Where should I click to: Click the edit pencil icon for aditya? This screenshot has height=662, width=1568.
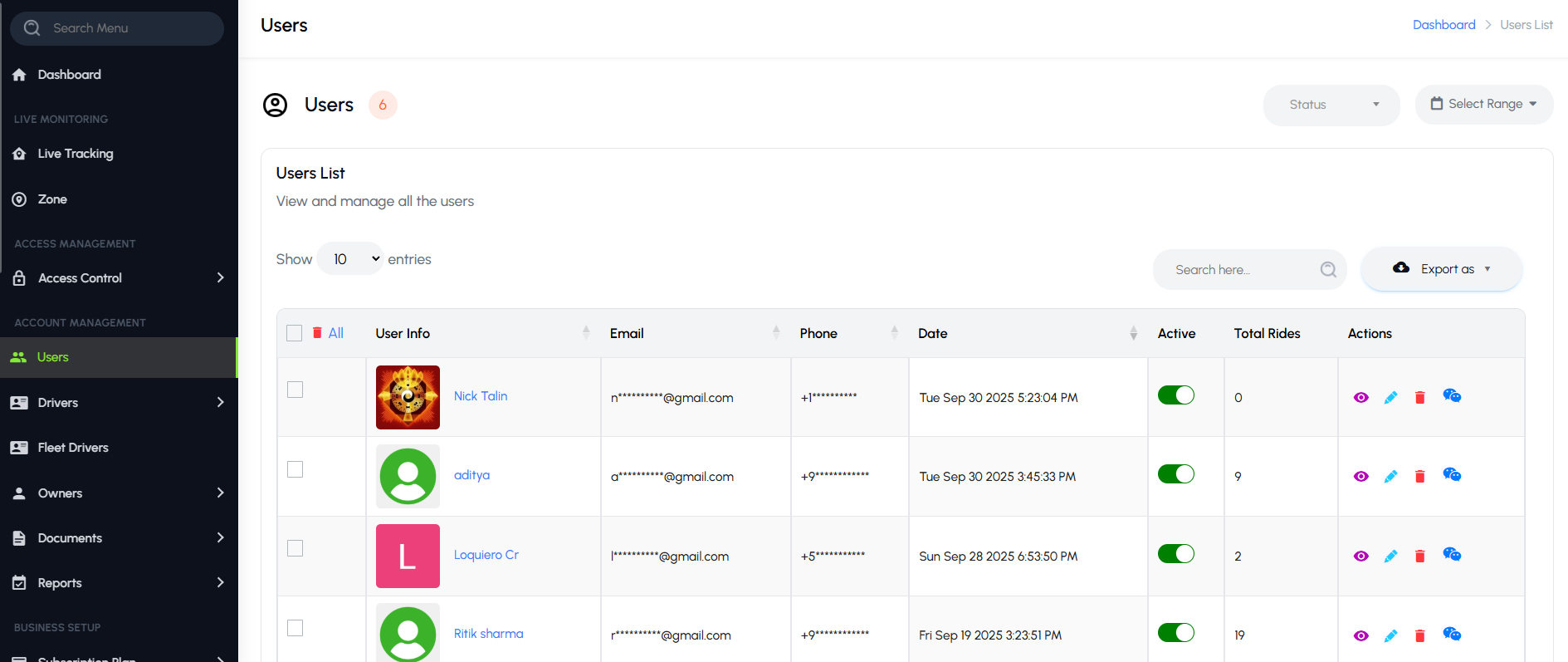coord(1390,477)
